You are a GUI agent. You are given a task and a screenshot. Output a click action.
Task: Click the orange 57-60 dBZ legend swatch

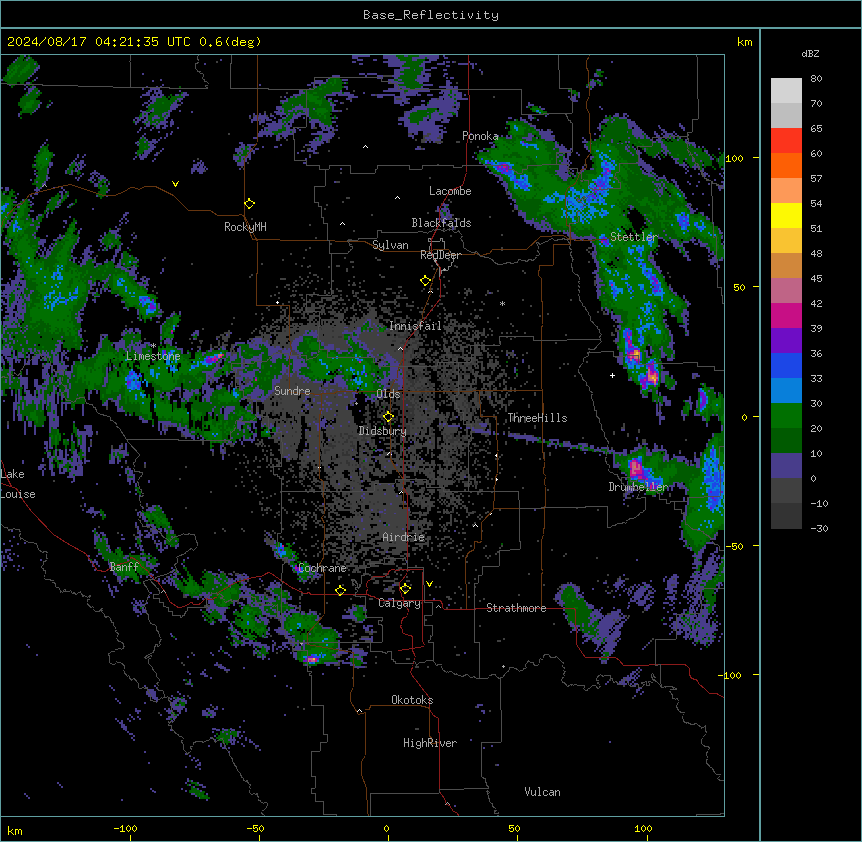pyautogui.click(x=786, y=165)
